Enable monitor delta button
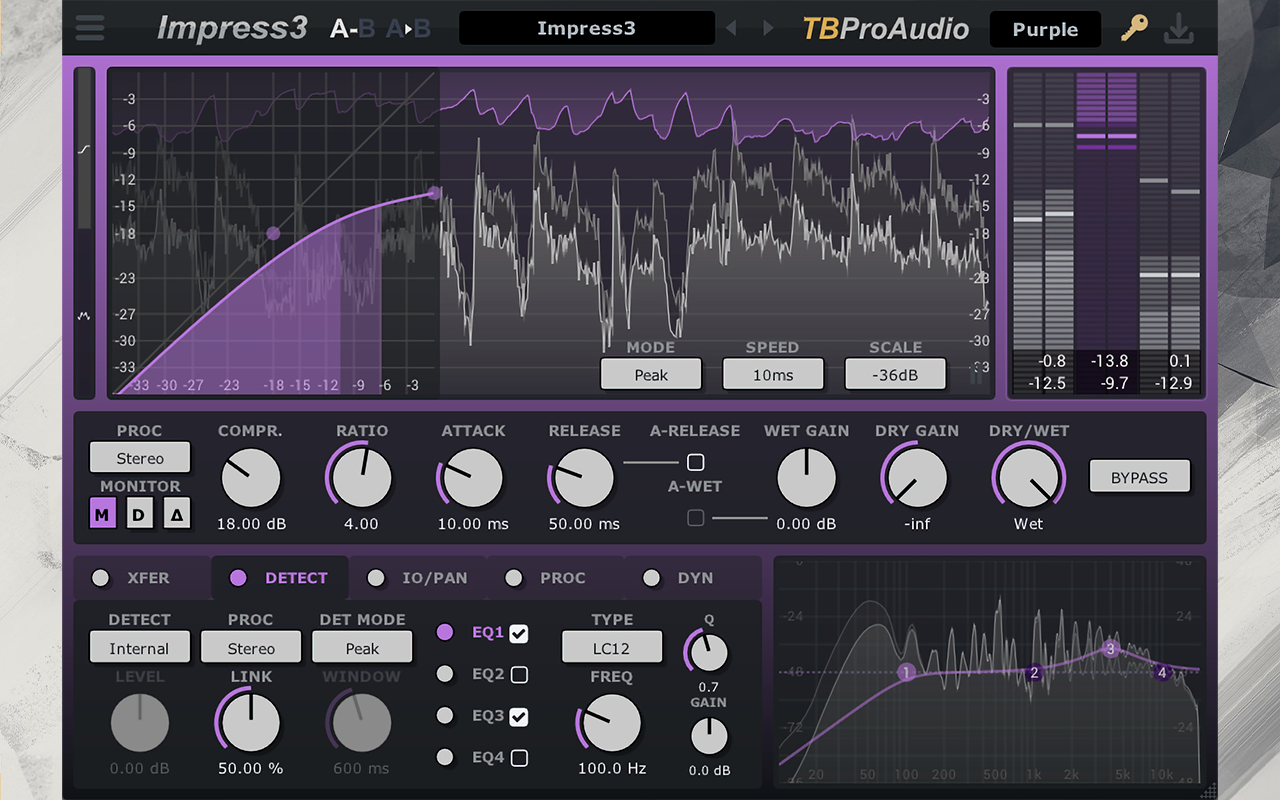Screen dimensions: 1280x800 [x=177, y=515]
